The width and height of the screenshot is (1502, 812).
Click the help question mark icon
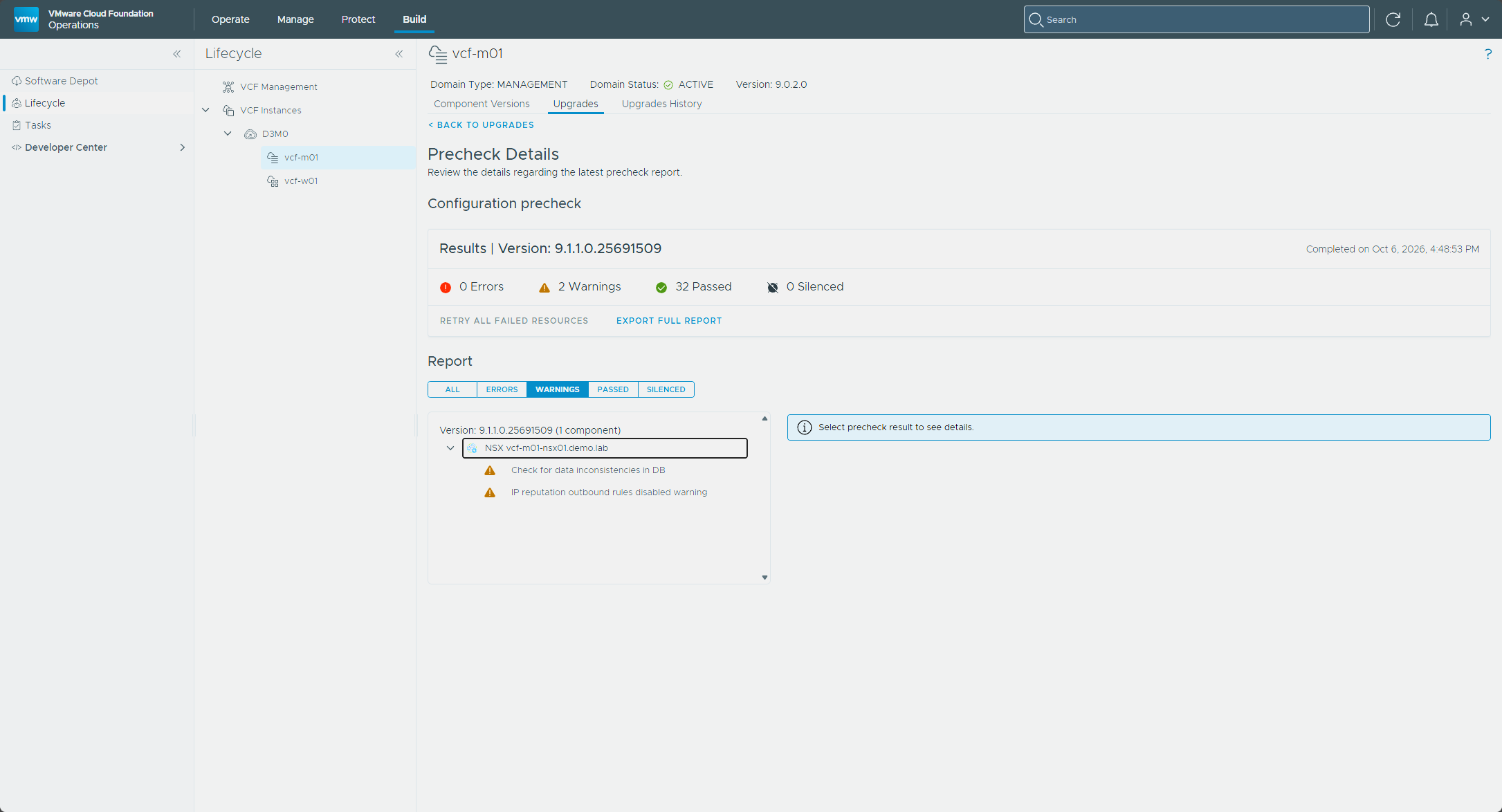[1487, 54]
